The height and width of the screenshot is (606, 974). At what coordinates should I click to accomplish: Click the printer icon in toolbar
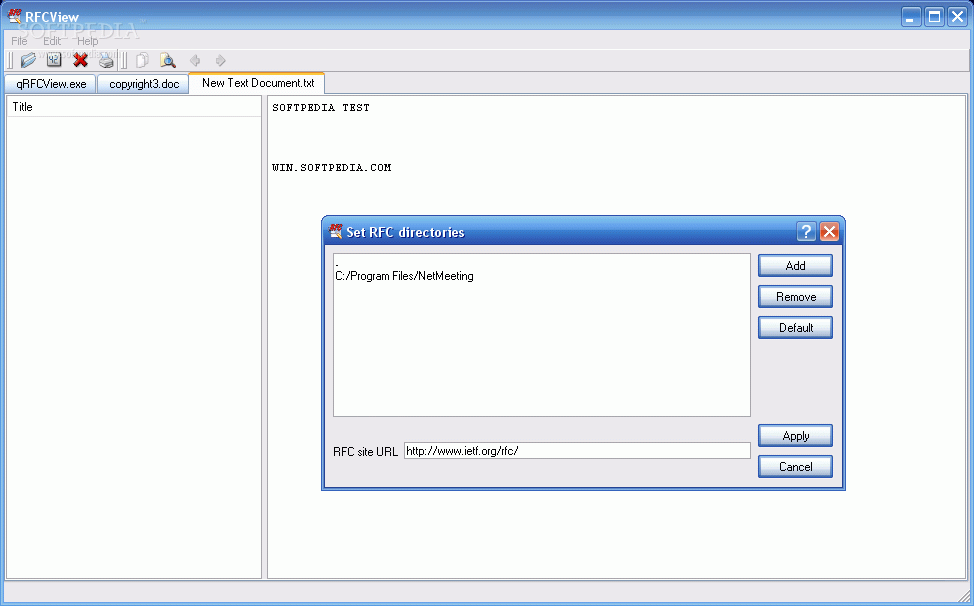point(106,60)
